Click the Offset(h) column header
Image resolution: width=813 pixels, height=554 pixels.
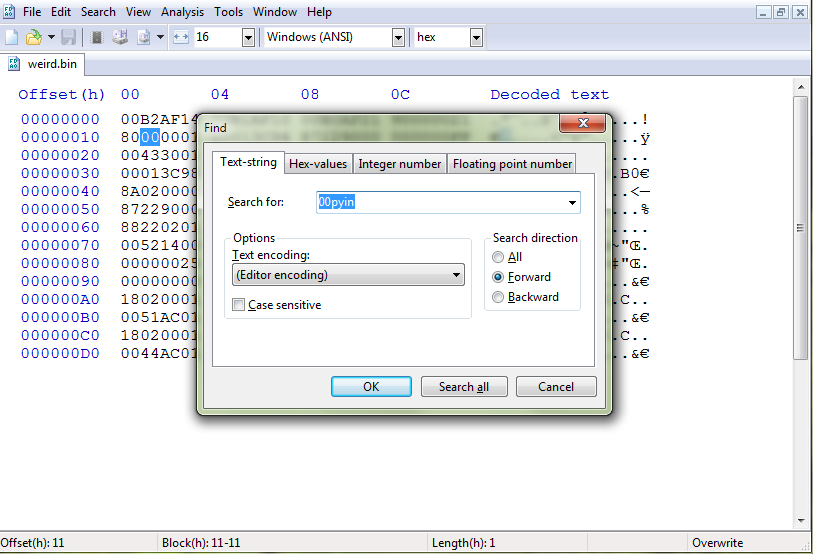pyautogui.click(x=62, y=95)
